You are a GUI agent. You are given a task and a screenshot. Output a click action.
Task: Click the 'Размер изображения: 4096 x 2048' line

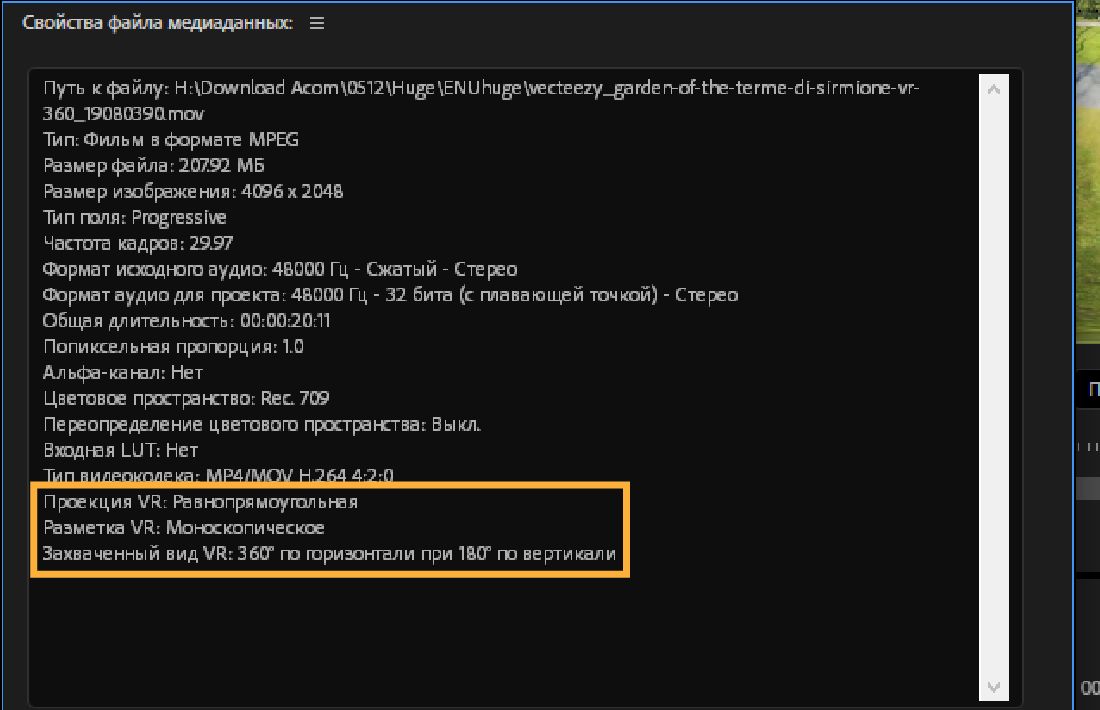coord(193,191)
